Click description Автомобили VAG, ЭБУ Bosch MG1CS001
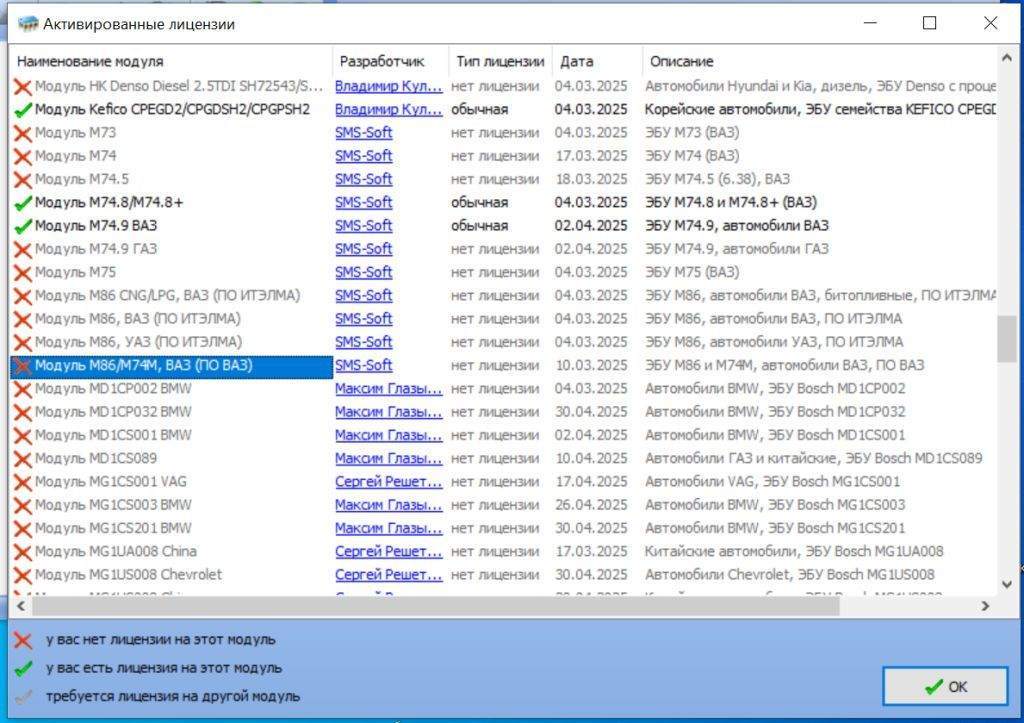 [773, 481]
